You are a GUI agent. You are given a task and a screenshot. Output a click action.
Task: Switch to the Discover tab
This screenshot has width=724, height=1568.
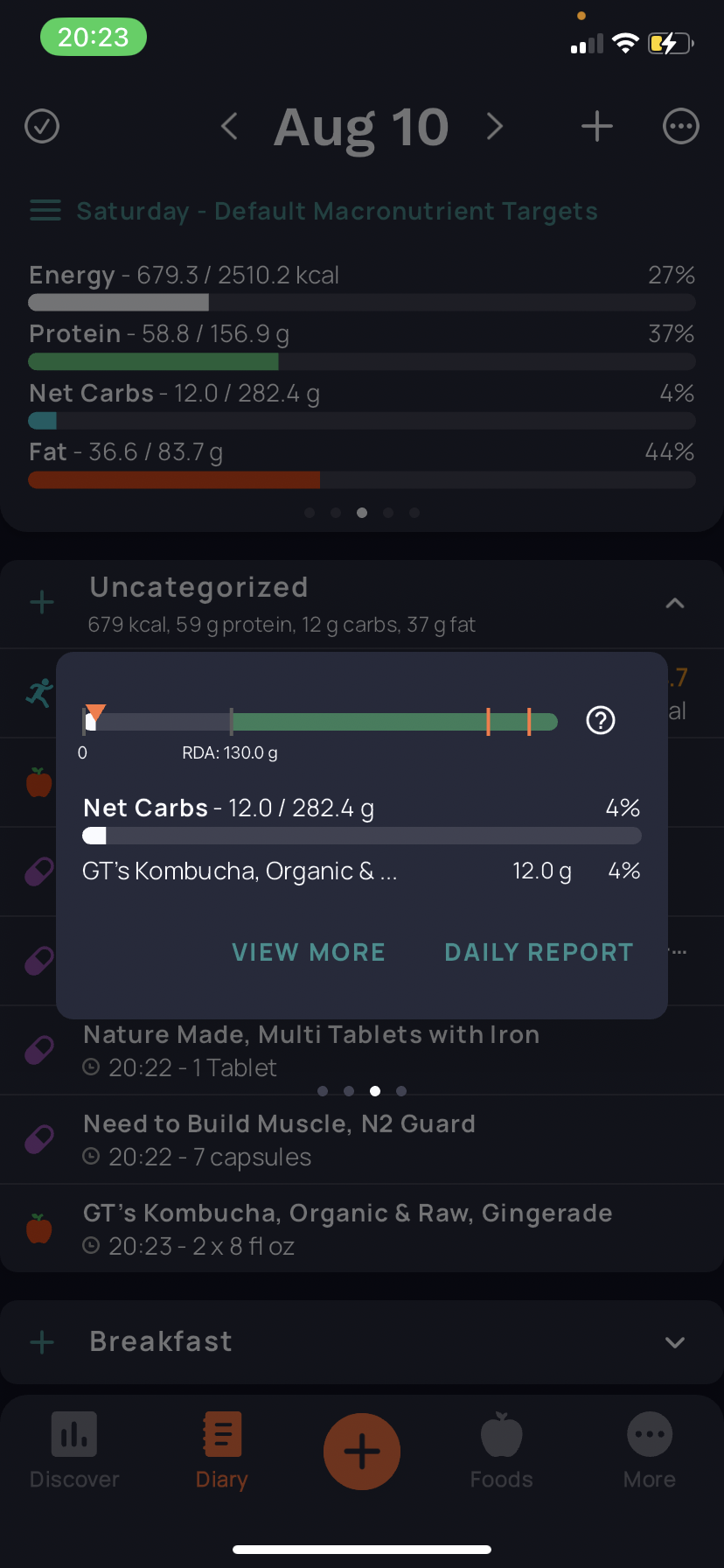click(74, 1450)
